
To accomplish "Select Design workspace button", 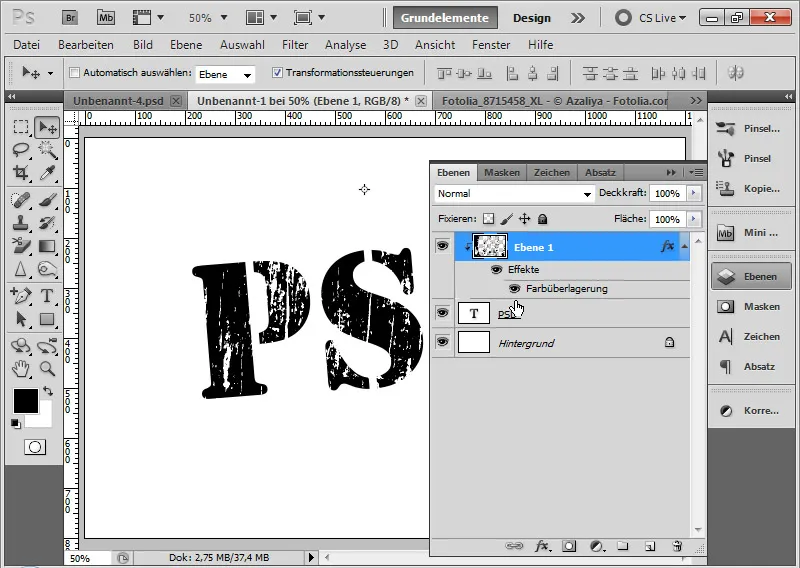I will 532,18.
